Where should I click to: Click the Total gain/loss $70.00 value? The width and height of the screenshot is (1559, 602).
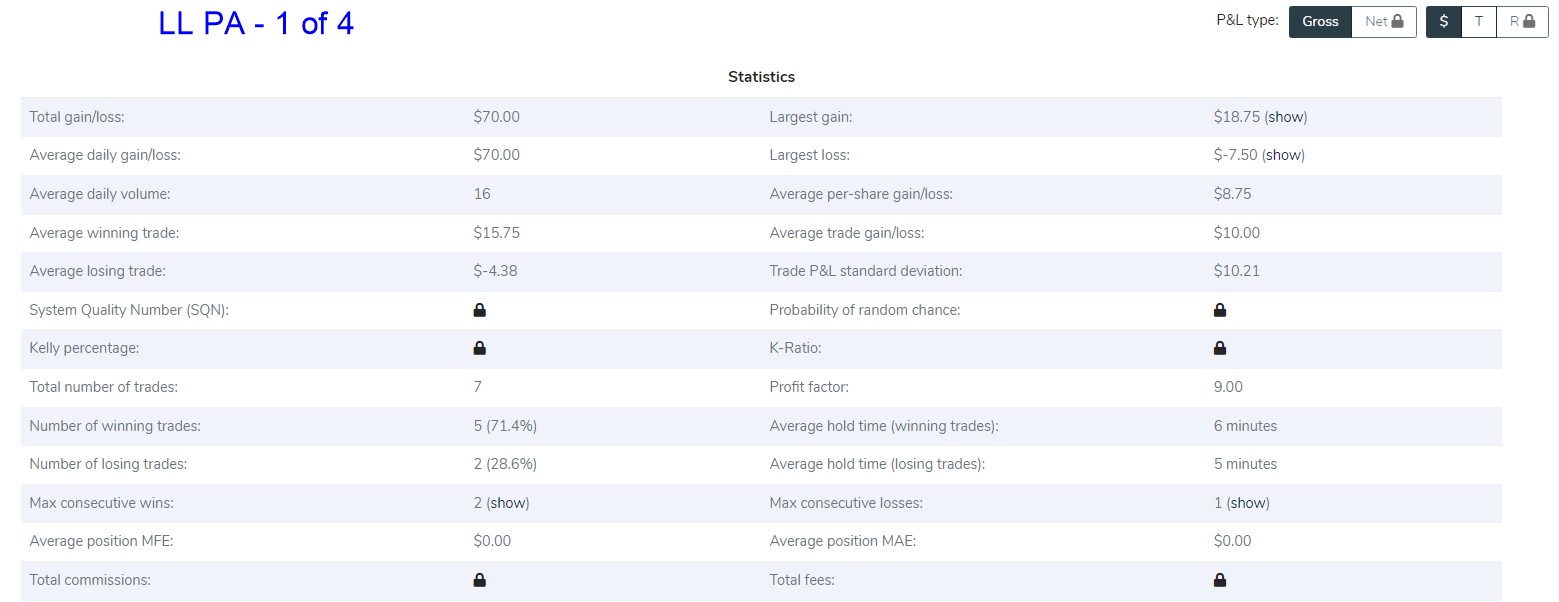[x=496, y=117]
